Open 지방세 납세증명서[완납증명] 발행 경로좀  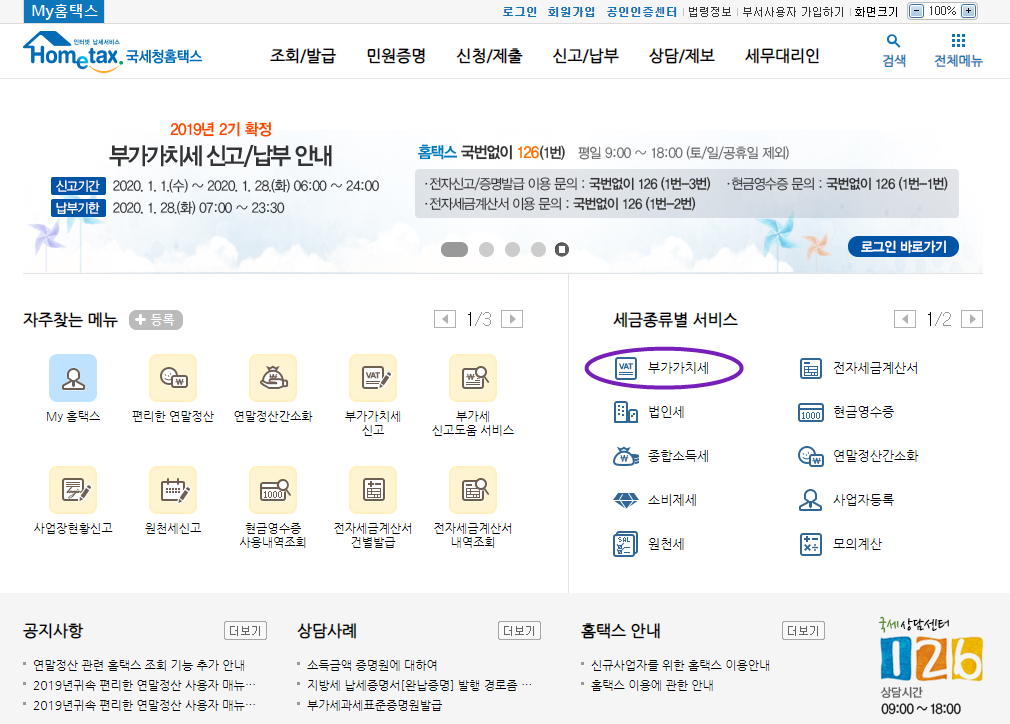pos(419,685)
